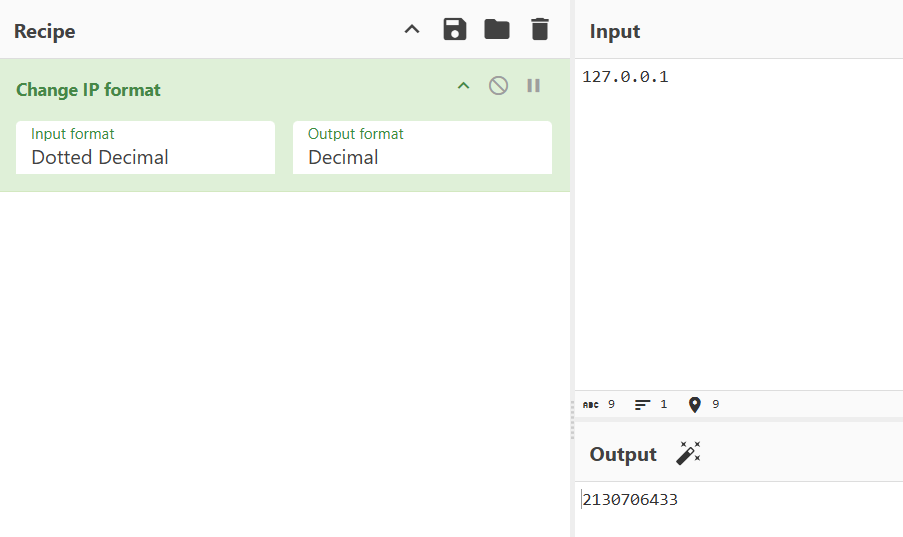Open the Input format dropdown
903x537 pixels.
(x=145, y=148)
